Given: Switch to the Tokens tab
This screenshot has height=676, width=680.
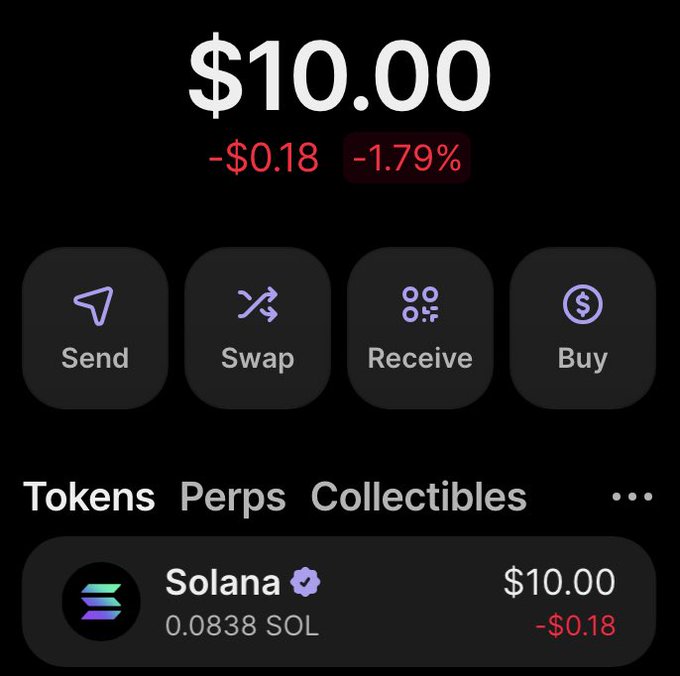Looking at the screenshot, I should 89,496.
